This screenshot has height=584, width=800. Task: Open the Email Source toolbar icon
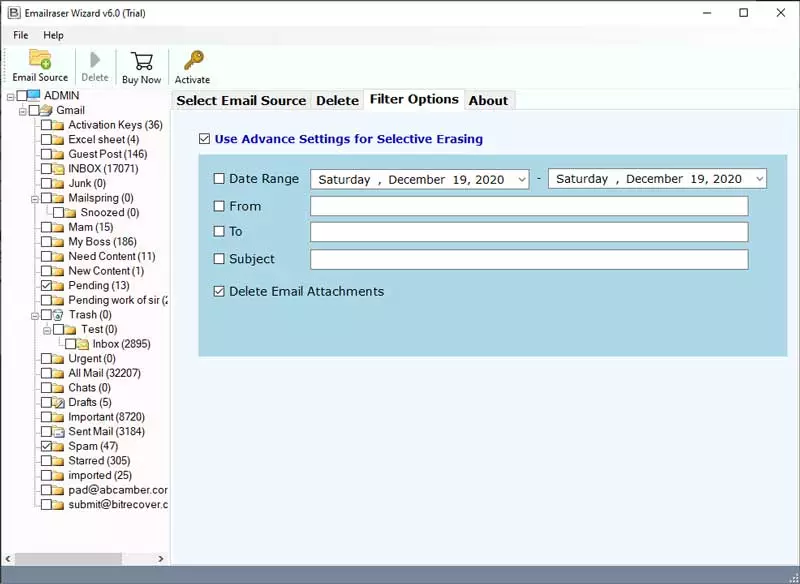(40, 59)
